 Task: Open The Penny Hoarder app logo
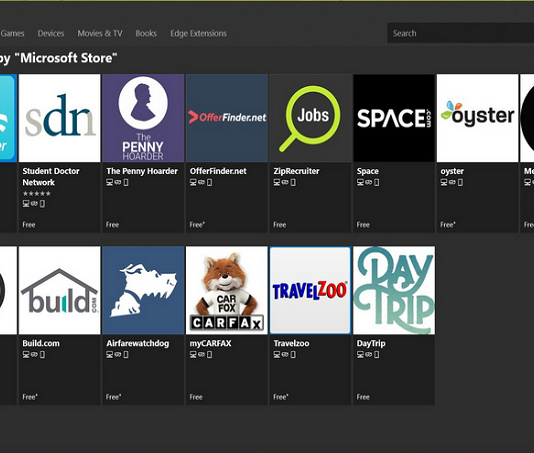tap(143, 118)
